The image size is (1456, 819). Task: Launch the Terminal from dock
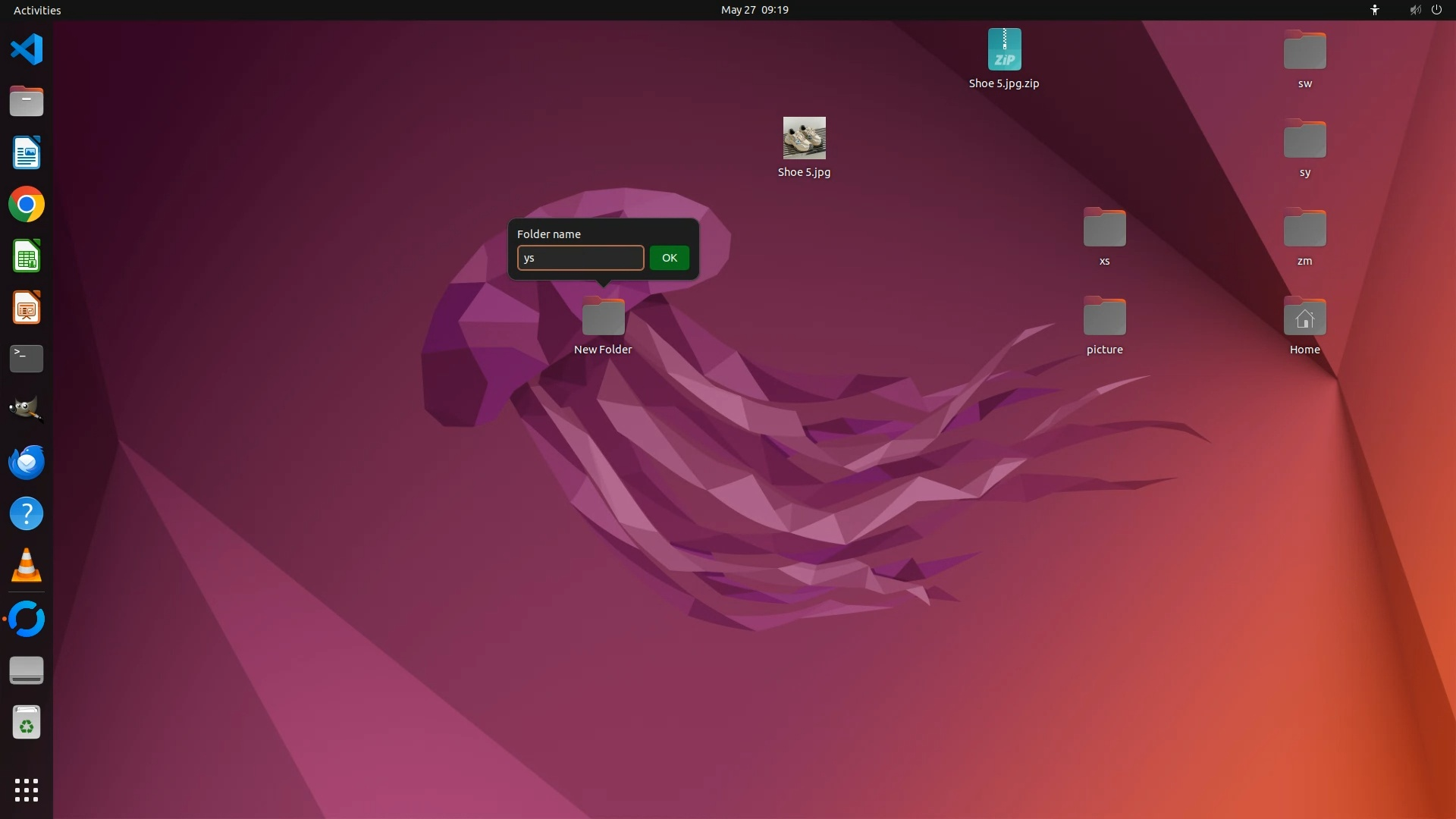click(x=27, y=359)
